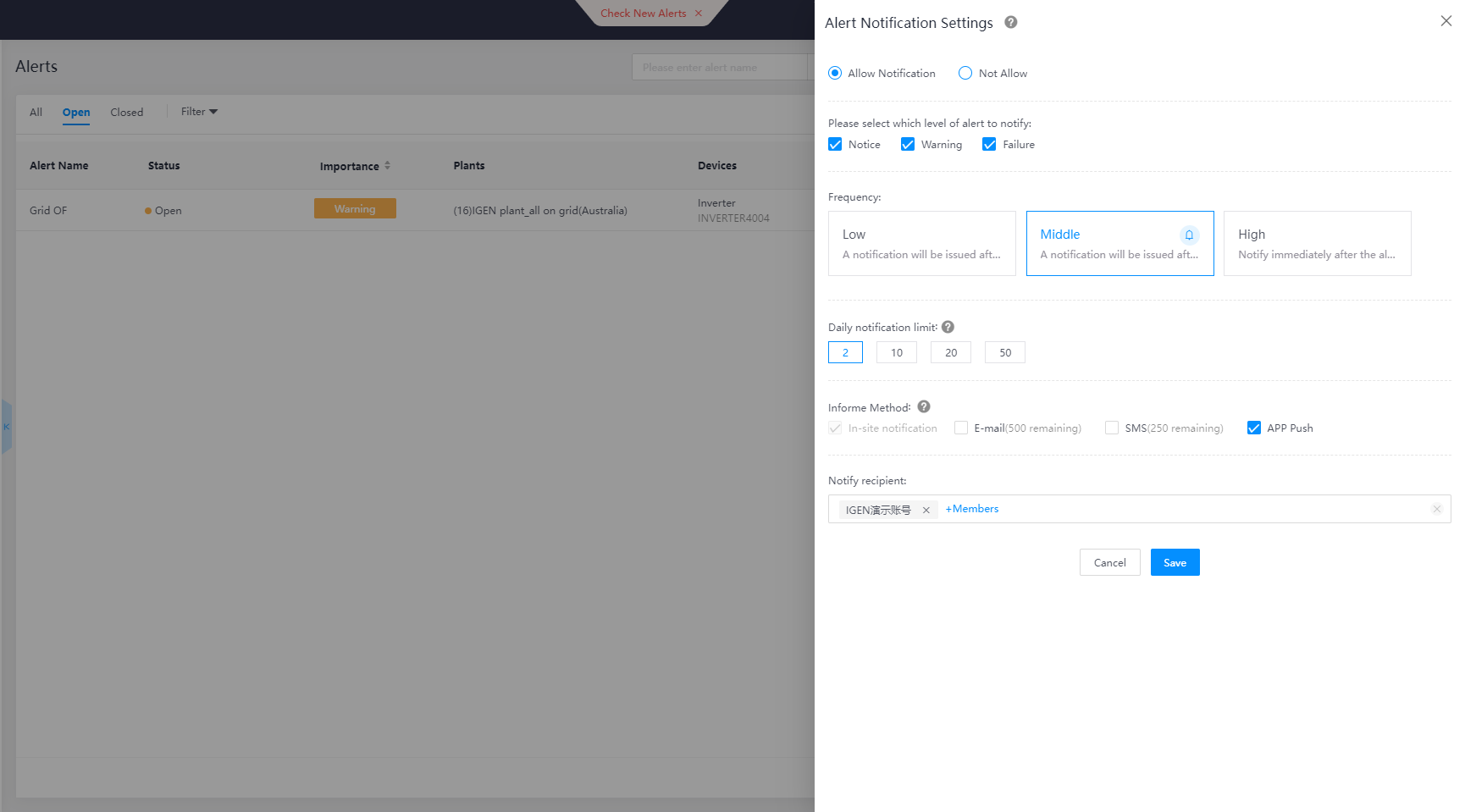Remove IGEN recipient tag with its x icon

coord(926,510)
